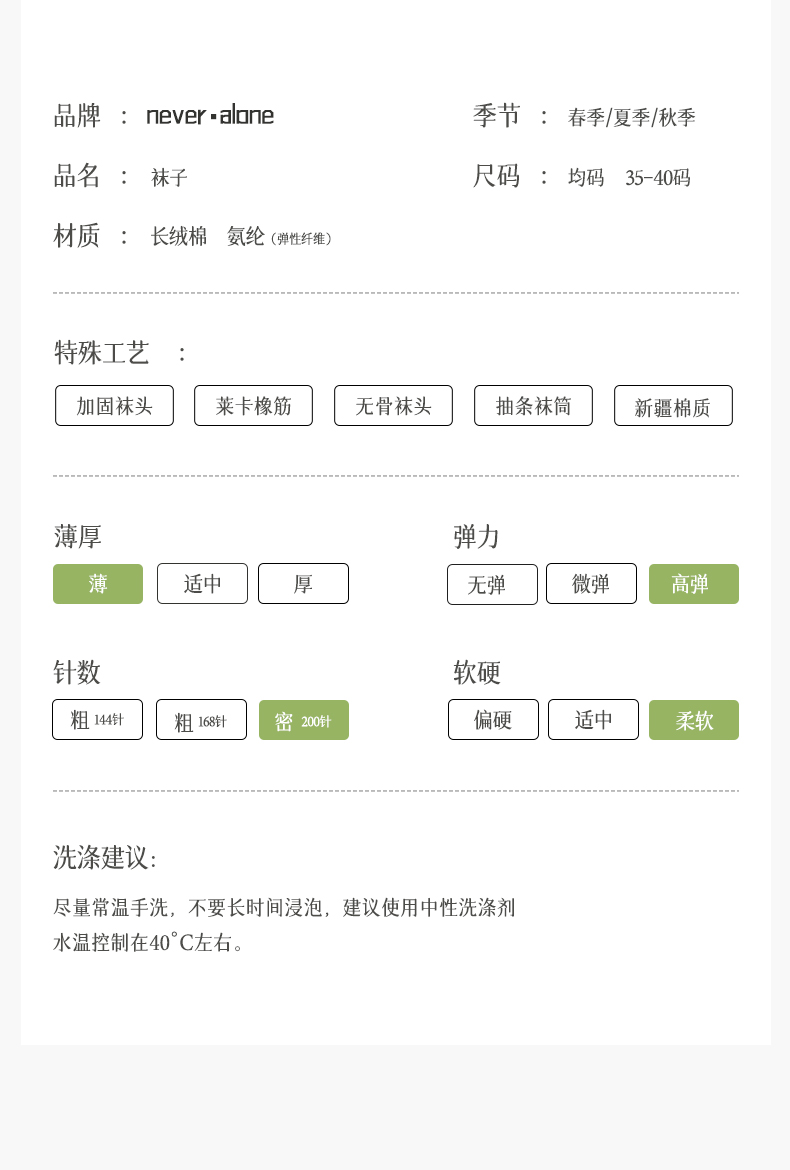
Task: Choose the 抽条袜筒 feature tag
Action: click(533, 406)
